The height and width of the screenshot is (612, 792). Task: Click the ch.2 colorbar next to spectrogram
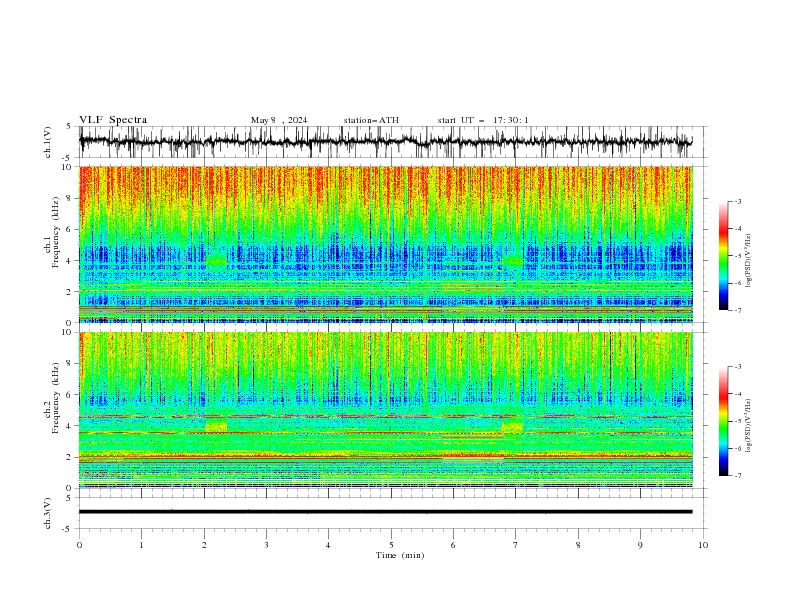tap(724, 421)
